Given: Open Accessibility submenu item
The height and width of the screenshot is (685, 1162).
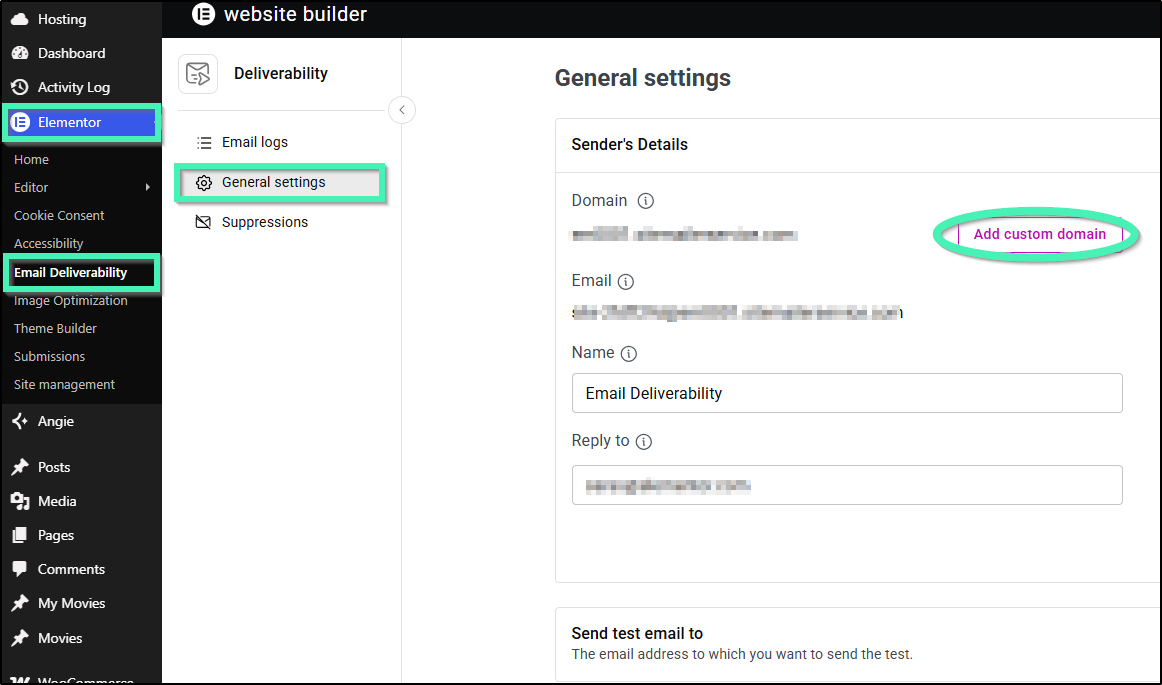Looking at the screenshot, I should pos(48,244).
